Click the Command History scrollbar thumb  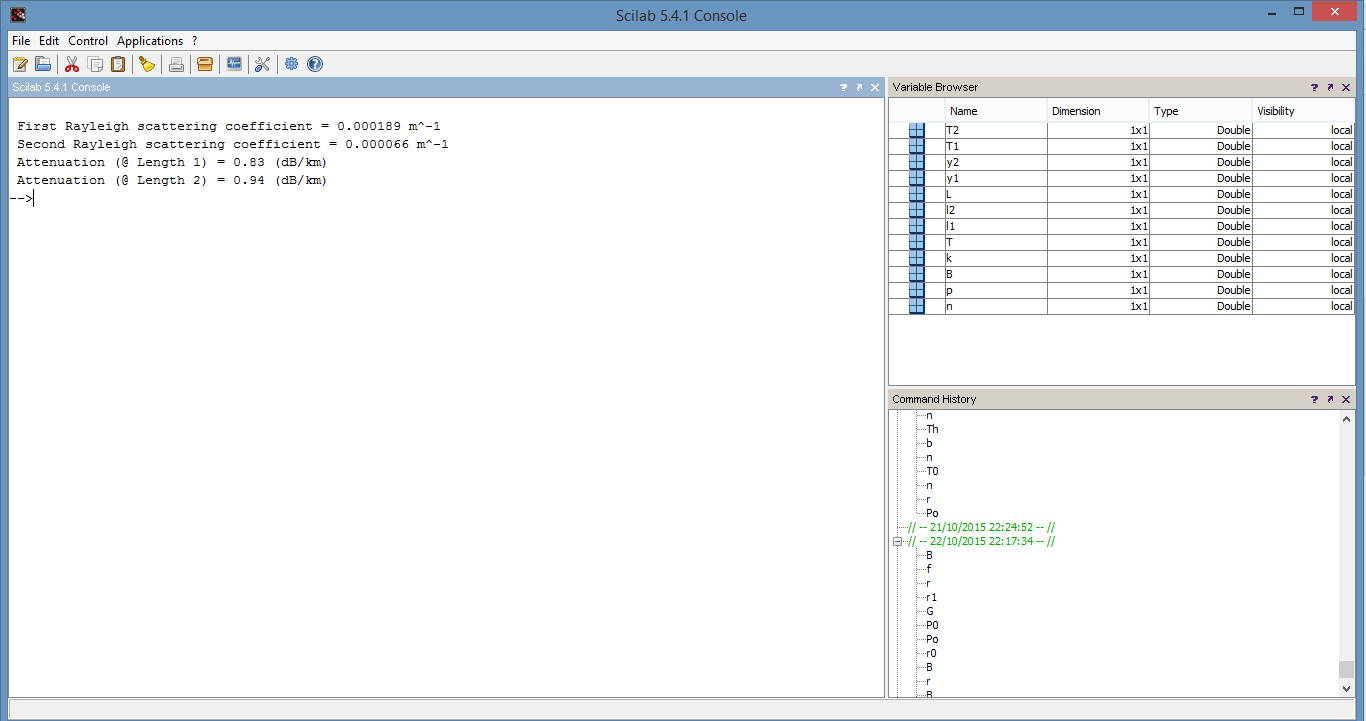pyautogui.click(x=1346, y=670)
